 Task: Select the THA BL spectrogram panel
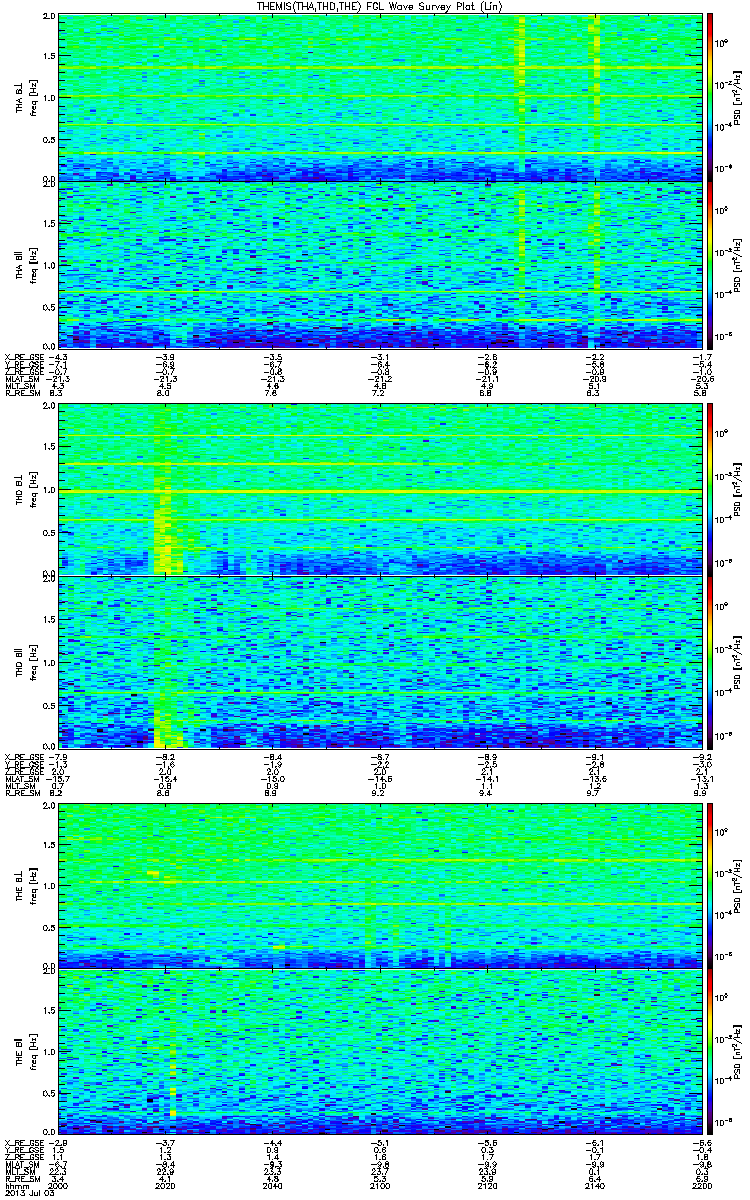pyautogui.click(x=381, y=97)
